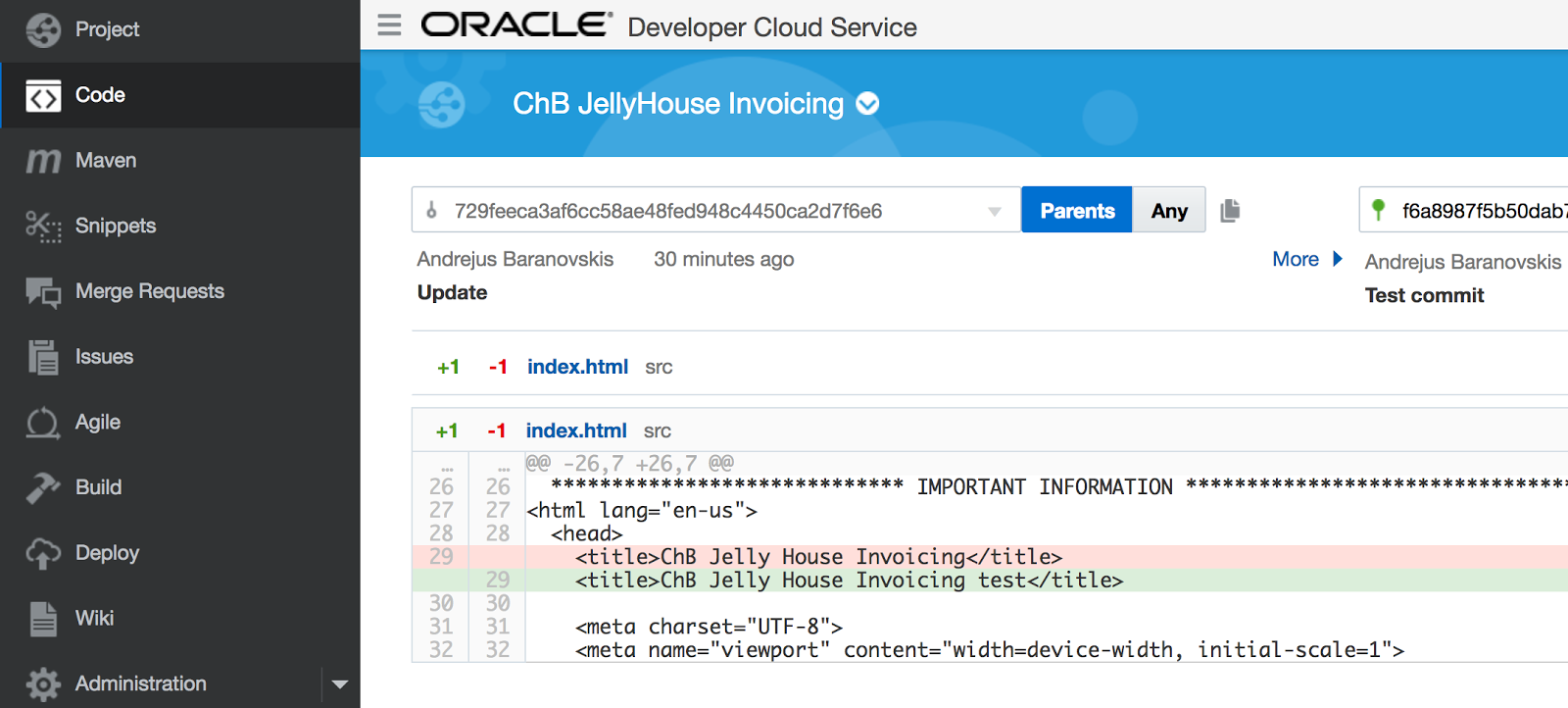Screen dimensions: 1568x708
Task: Expand the commit hash dropdown
Action: point(995,211)
